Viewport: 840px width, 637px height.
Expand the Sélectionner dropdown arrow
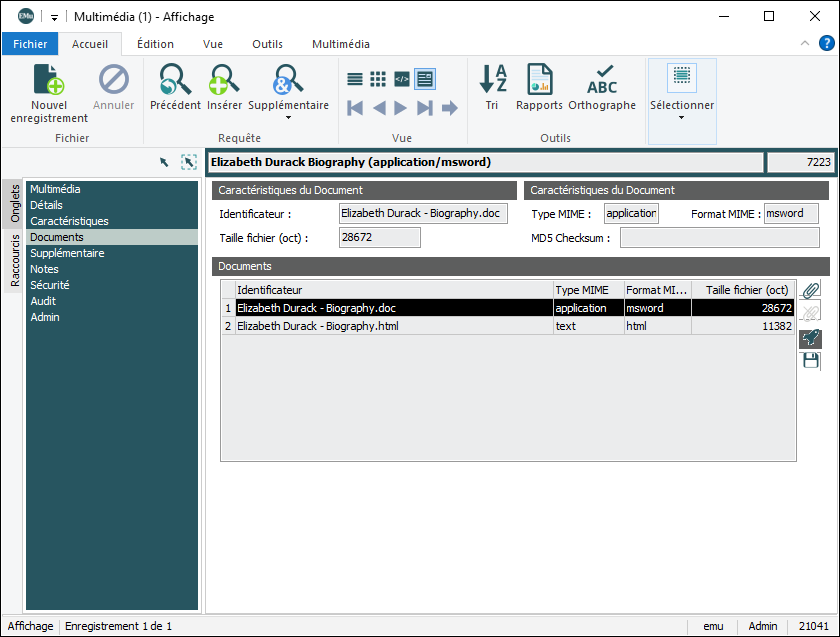tap(681, 118)
